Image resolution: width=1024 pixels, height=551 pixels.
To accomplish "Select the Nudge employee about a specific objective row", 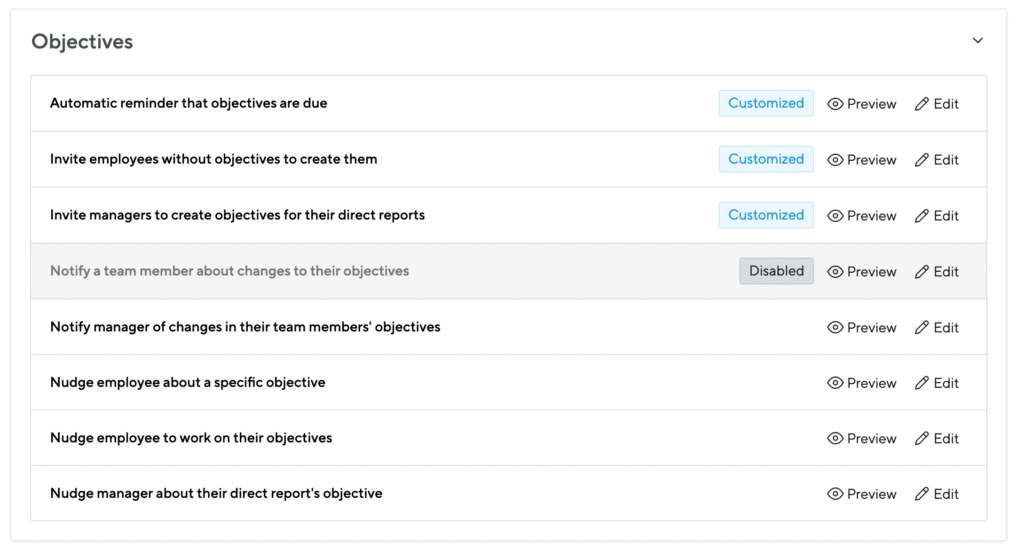I will (x=508, y=383).
